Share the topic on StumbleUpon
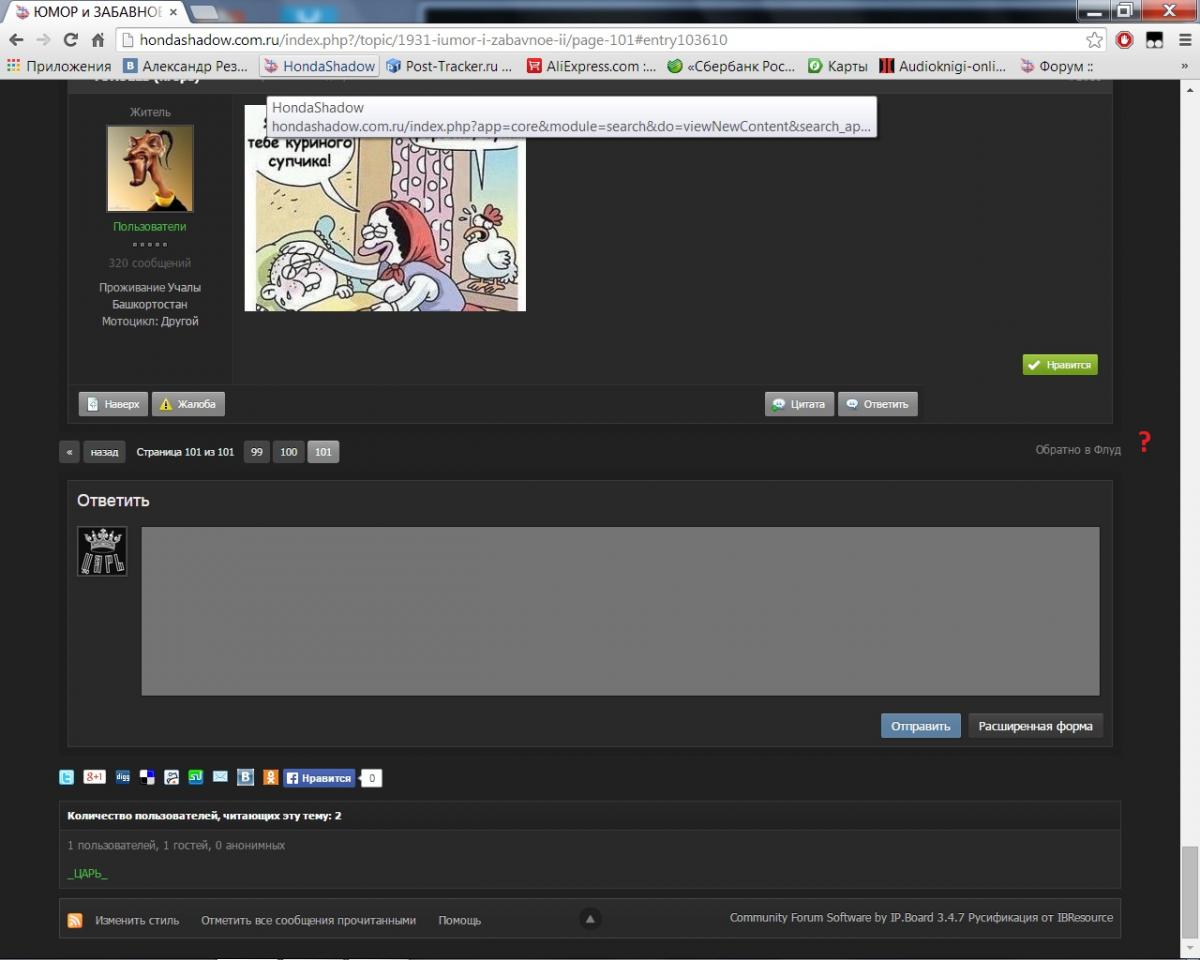 [x=196, y=777]
